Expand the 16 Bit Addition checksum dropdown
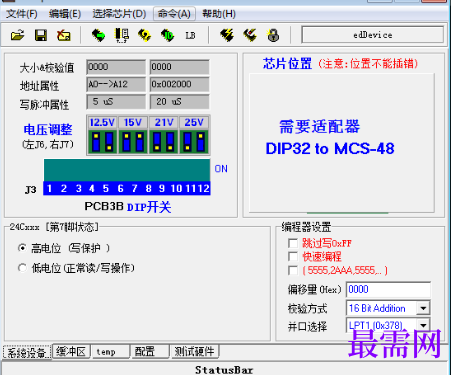Screen dimensions: 460x375 click(423, 308)
